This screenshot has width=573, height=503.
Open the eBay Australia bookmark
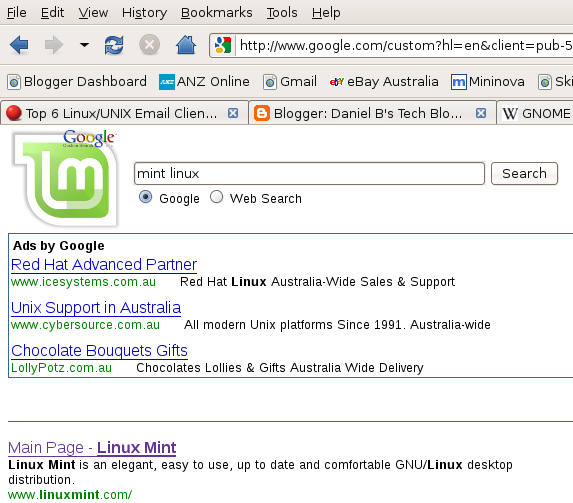pos(384,82)
